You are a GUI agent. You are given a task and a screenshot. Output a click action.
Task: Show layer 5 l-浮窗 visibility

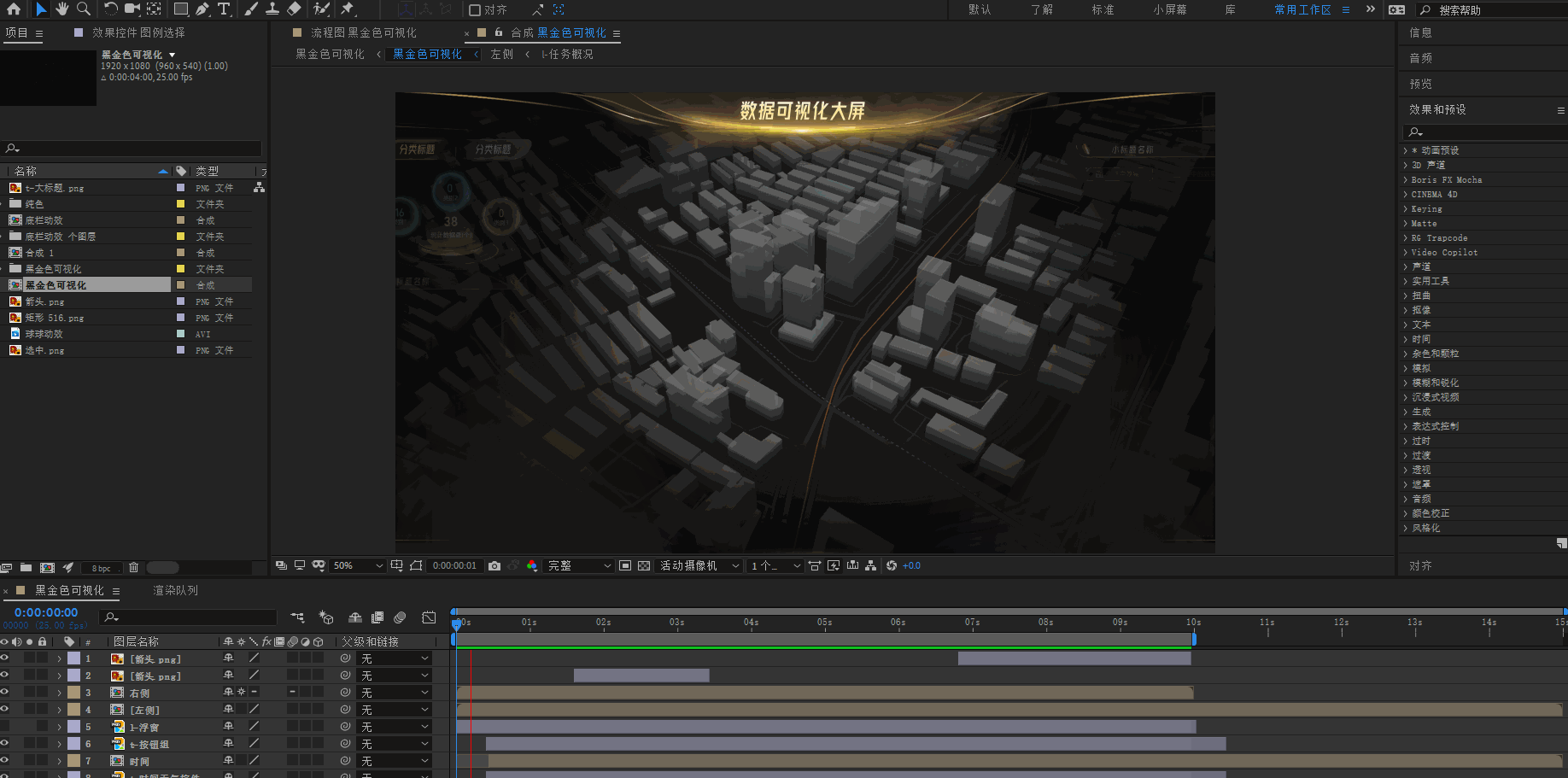pyautogui.click(x=4, y=727)
